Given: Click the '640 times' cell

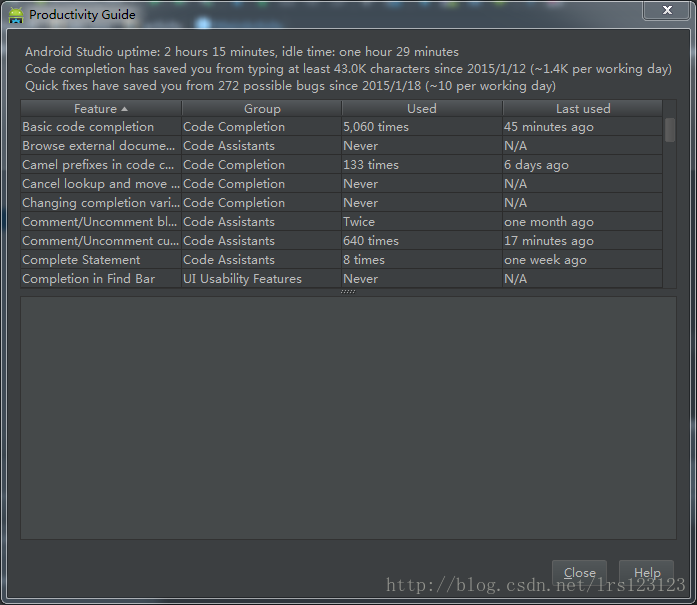Looking at the screenshot, I should click(x=422, y=241).
